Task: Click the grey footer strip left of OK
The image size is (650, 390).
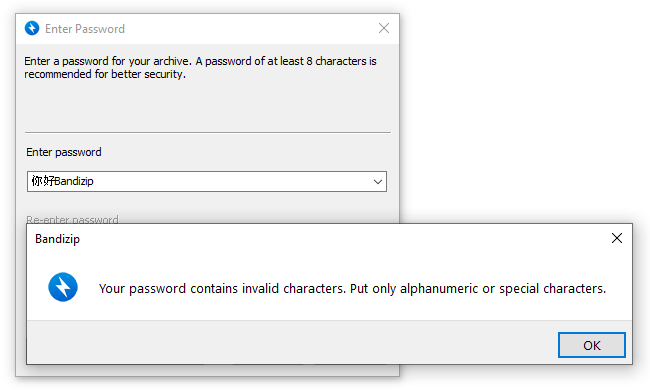Action: 292,342
